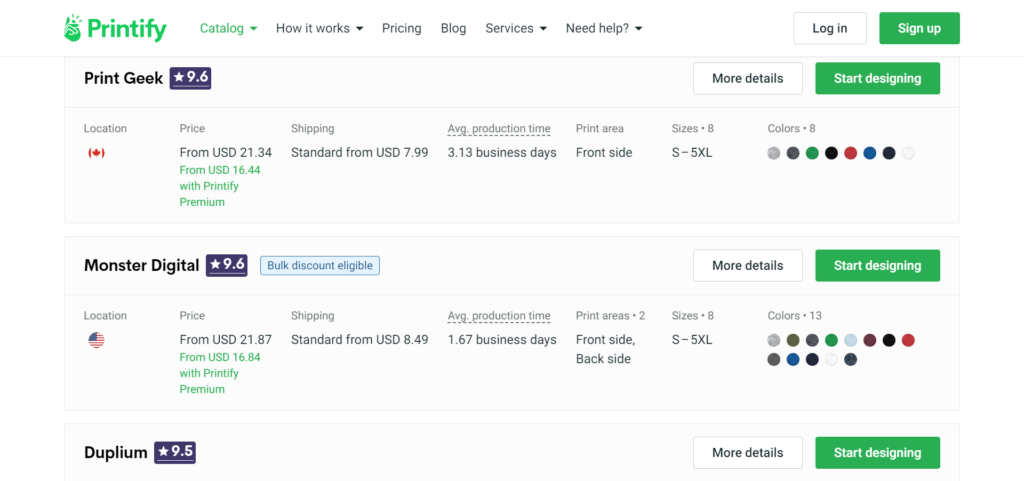1024x481 pixels.
Task: Click 'Standard from USD 8.49' shipping text
Action: (x=360, y=340)
